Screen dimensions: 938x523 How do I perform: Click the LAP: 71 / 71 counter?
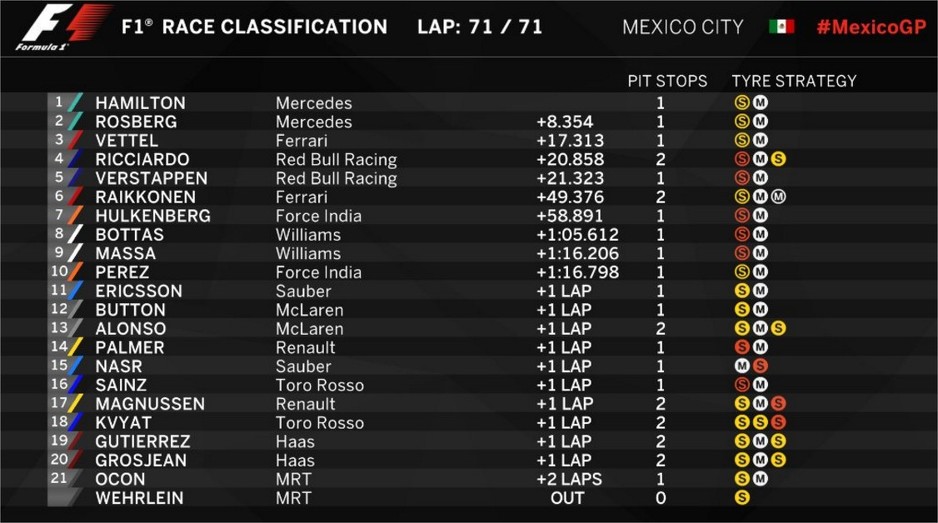480,27
